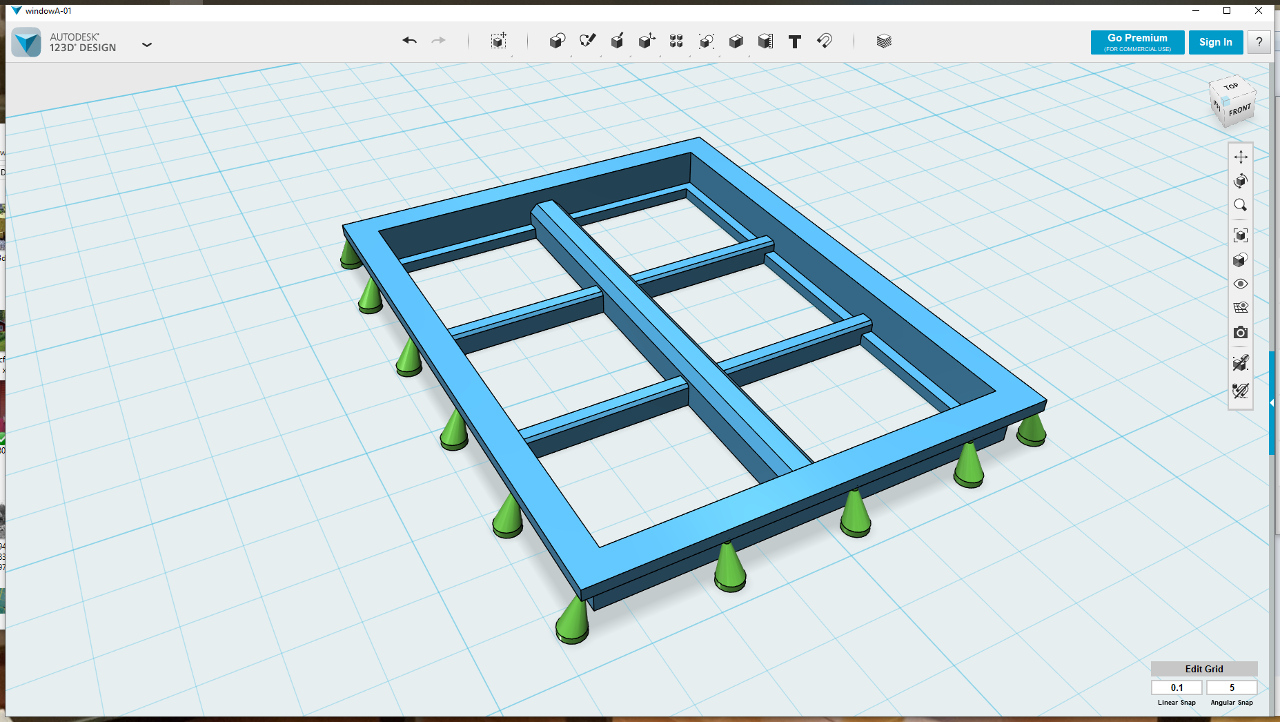Open the Construct tools
Screen dimensions: 1280x722
[617, 41]
